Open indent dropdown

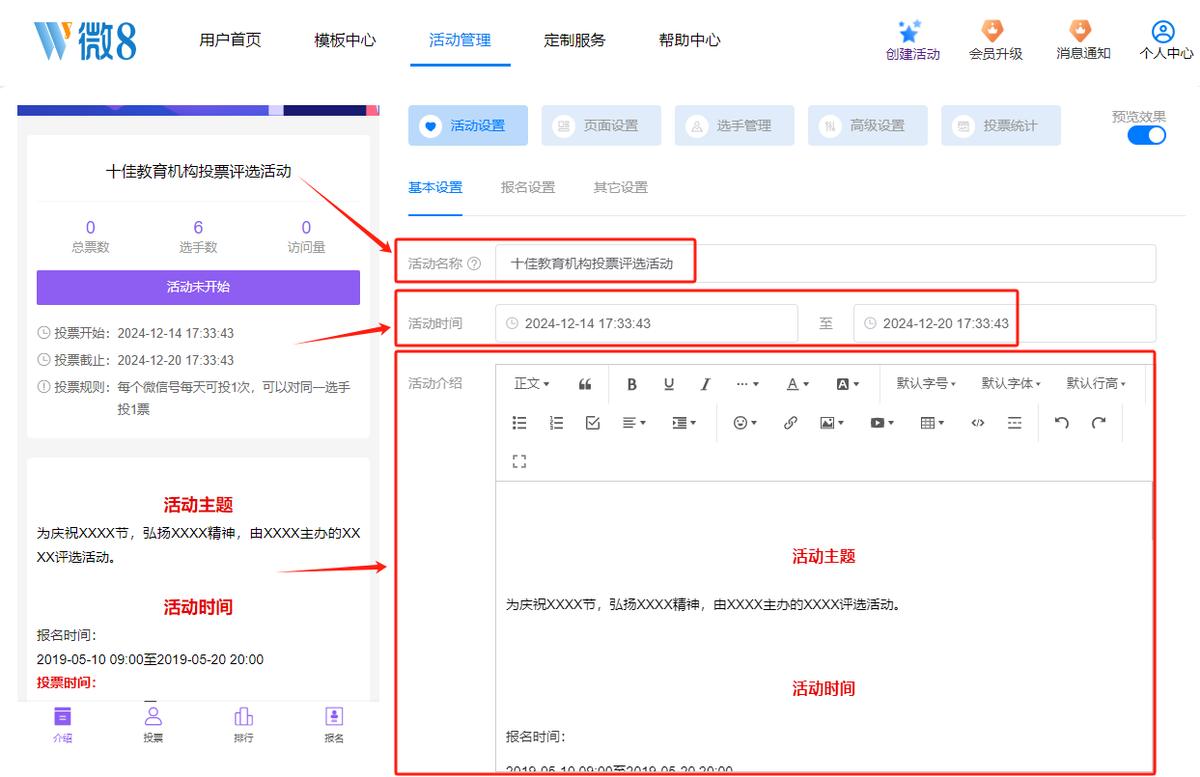(x=684, y=423)
